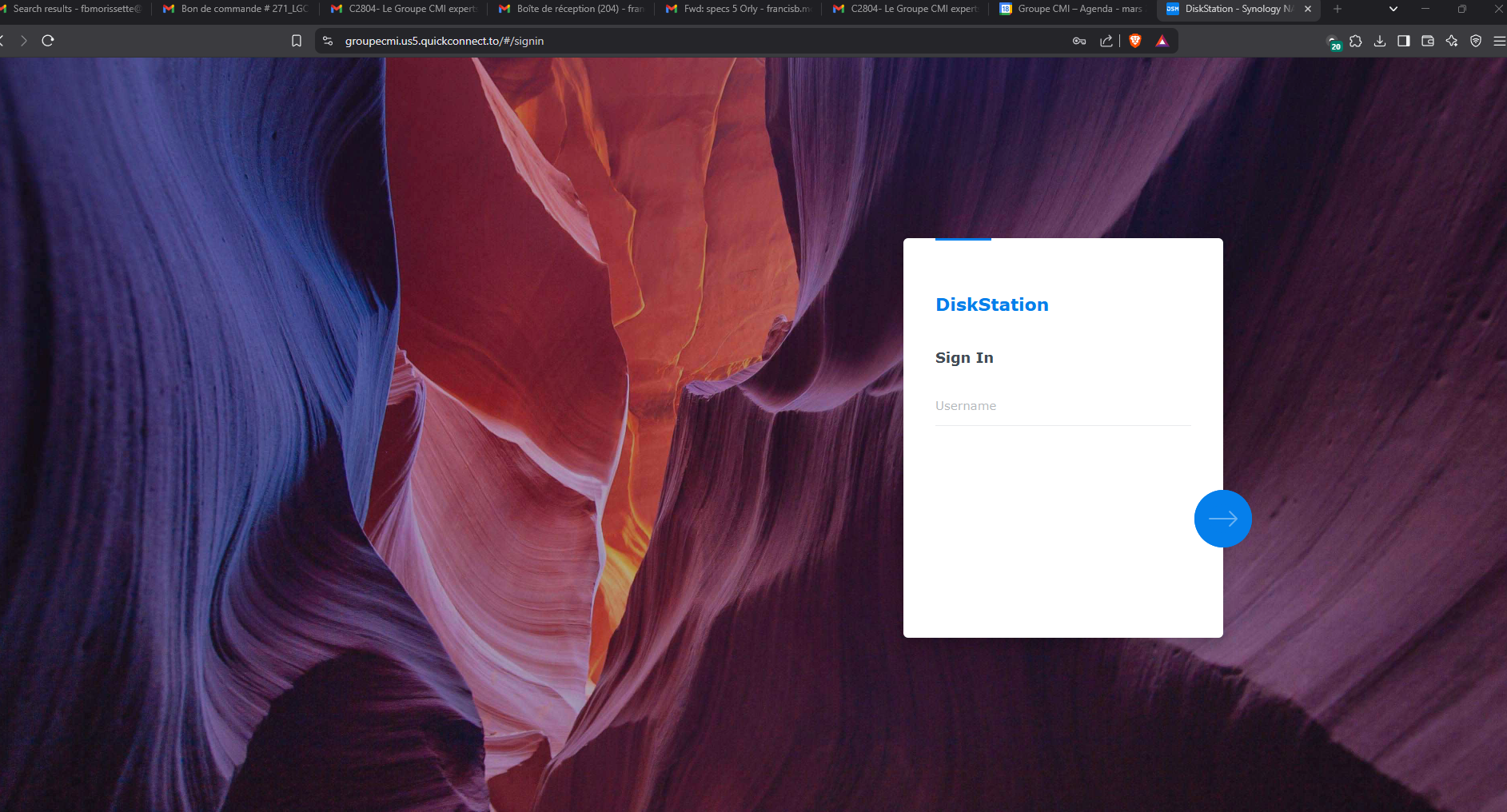The height and width of the screenshot is (812, 1507).
Task: Click the share page icon
Action: (1106, 41)
